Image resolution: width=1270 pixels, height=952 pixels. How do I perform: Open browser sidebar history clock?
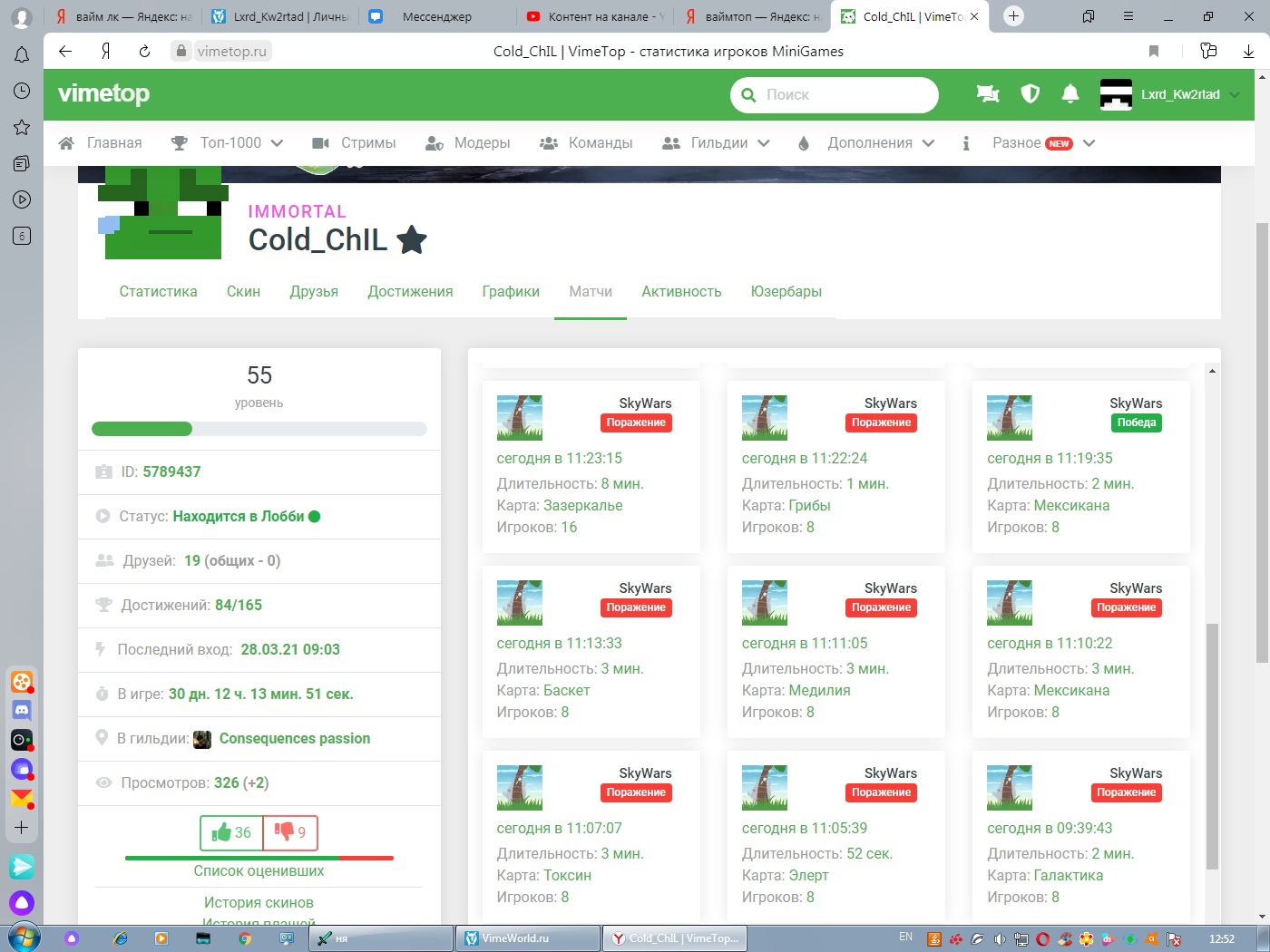point(22,91)
